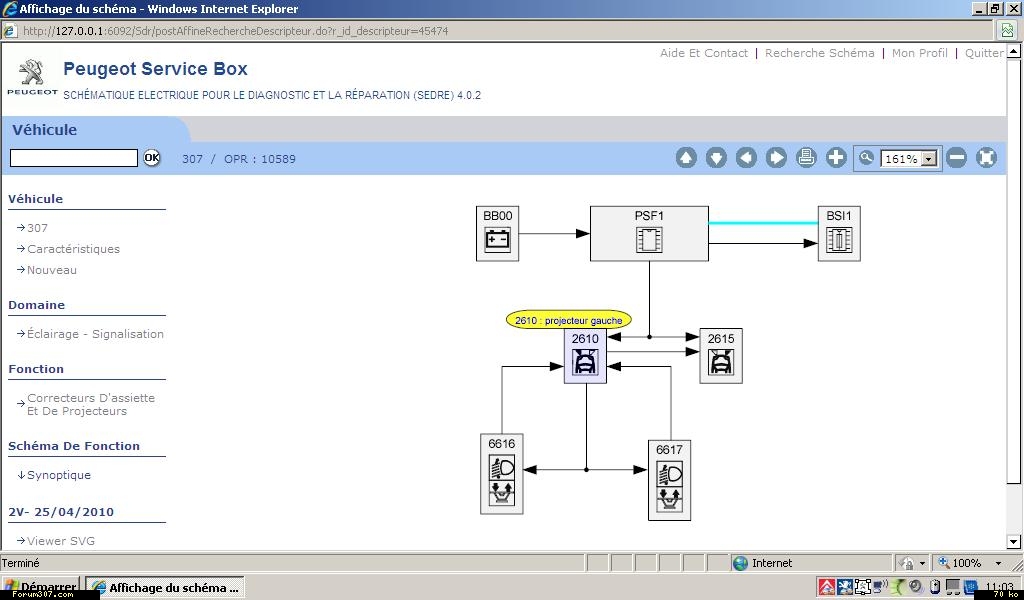Click the red tray icon in the system tray
This screenshot has height=600, width=1024.
pos(826,587)
